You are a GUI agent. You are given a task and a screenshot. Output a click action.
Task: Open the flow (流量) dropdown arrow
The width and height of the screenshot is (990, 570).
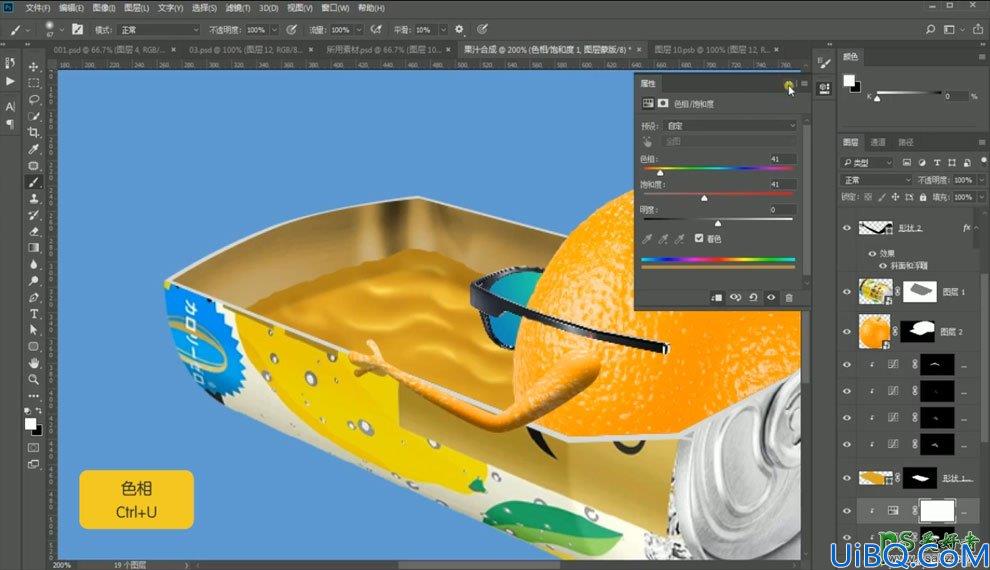[x=359, y=30]
